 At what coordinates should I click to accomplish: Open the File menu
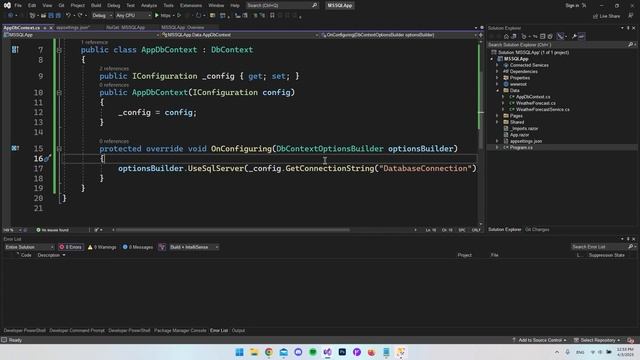[x=18, y=5]
